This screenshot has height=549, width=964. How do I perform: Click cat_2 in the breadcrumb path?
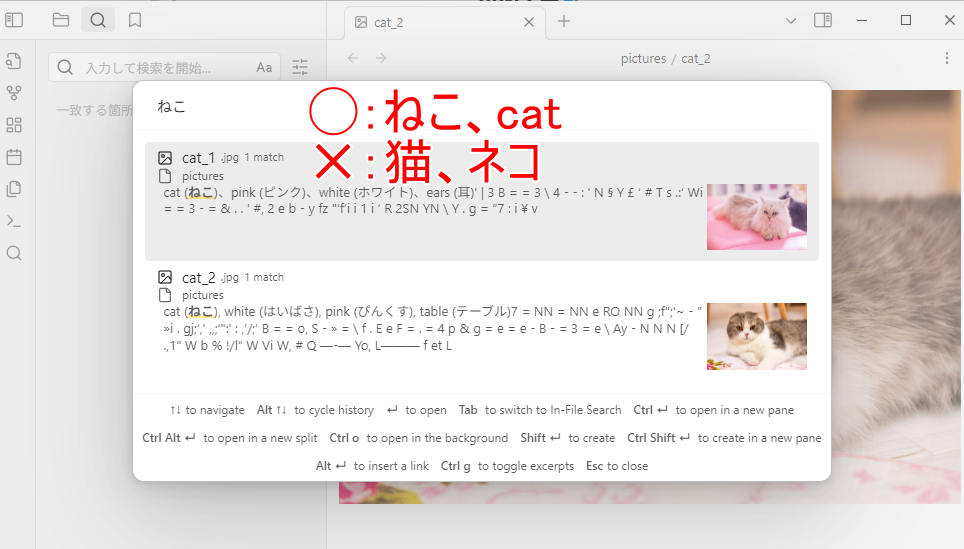point(695,58)
